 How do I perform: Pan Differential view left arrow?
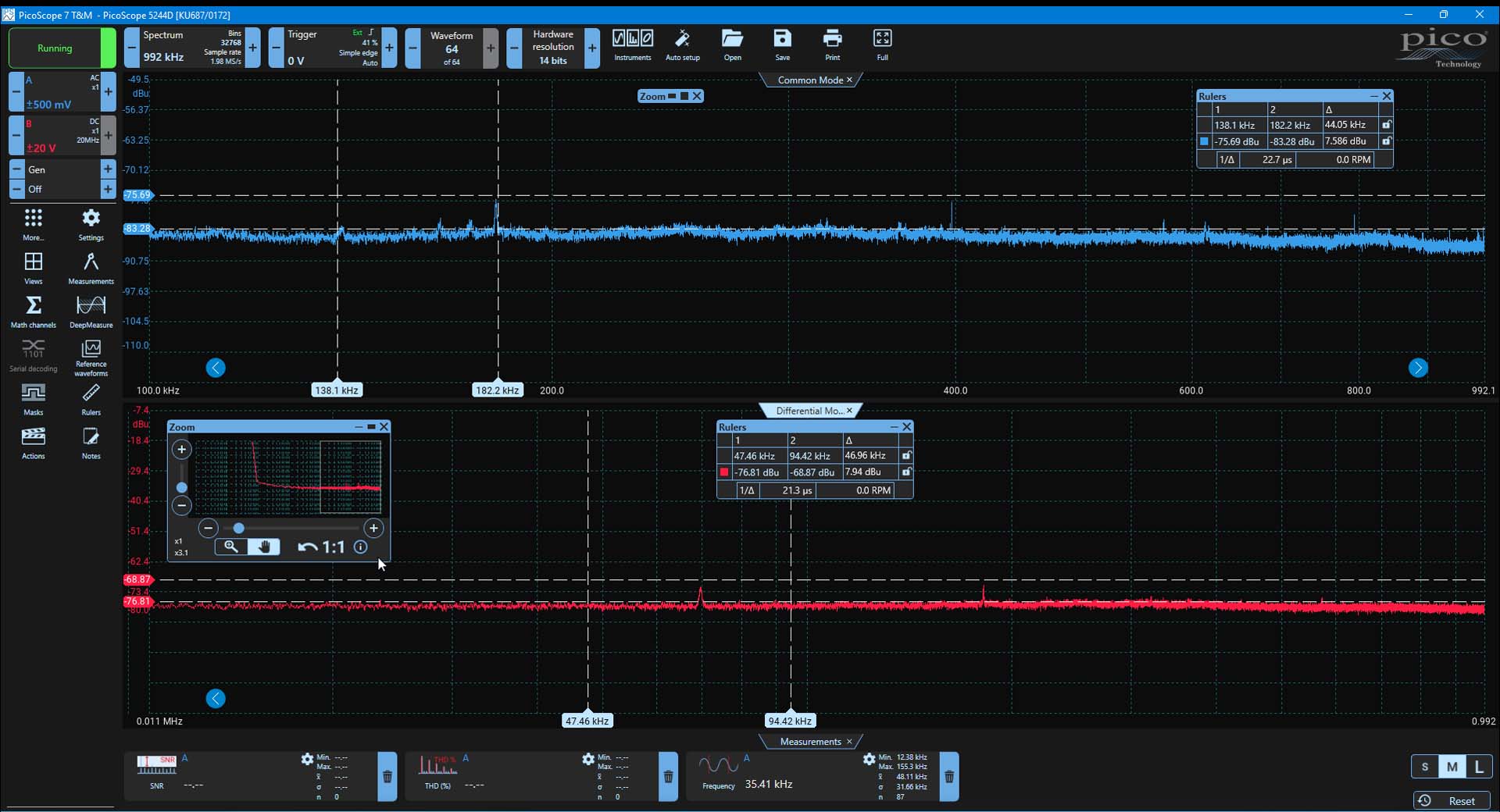tap(216, 699)
